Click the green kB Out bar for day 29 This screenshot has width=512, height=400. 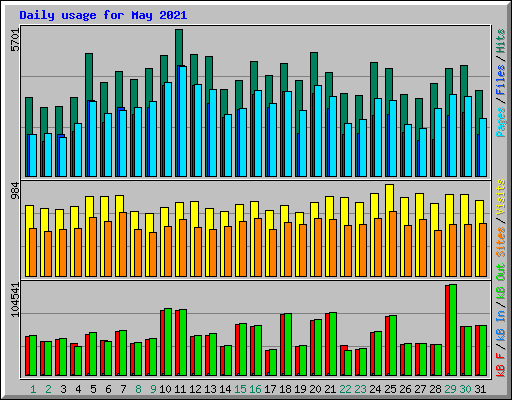453,330
